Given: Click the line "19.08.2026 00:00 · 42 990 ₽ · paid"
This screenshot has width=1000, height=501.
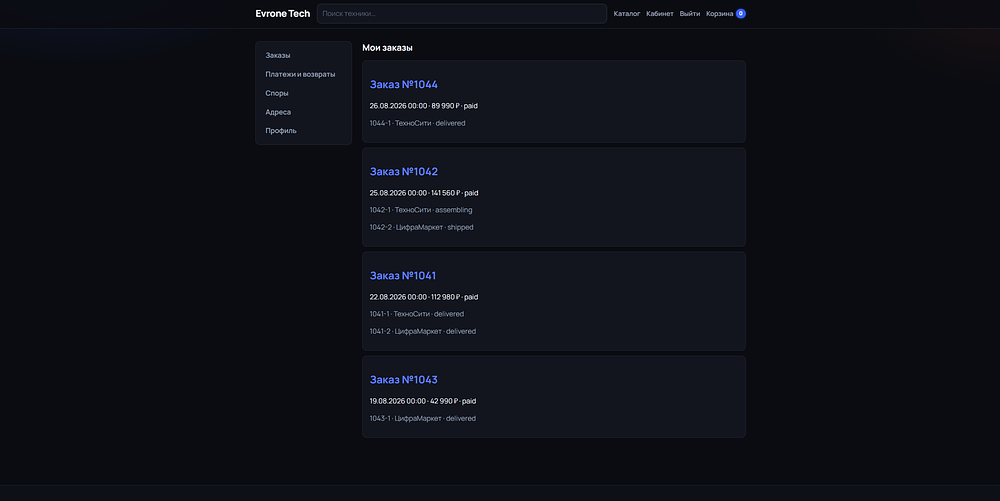Looking at the screenshot, I should point(423,401).
